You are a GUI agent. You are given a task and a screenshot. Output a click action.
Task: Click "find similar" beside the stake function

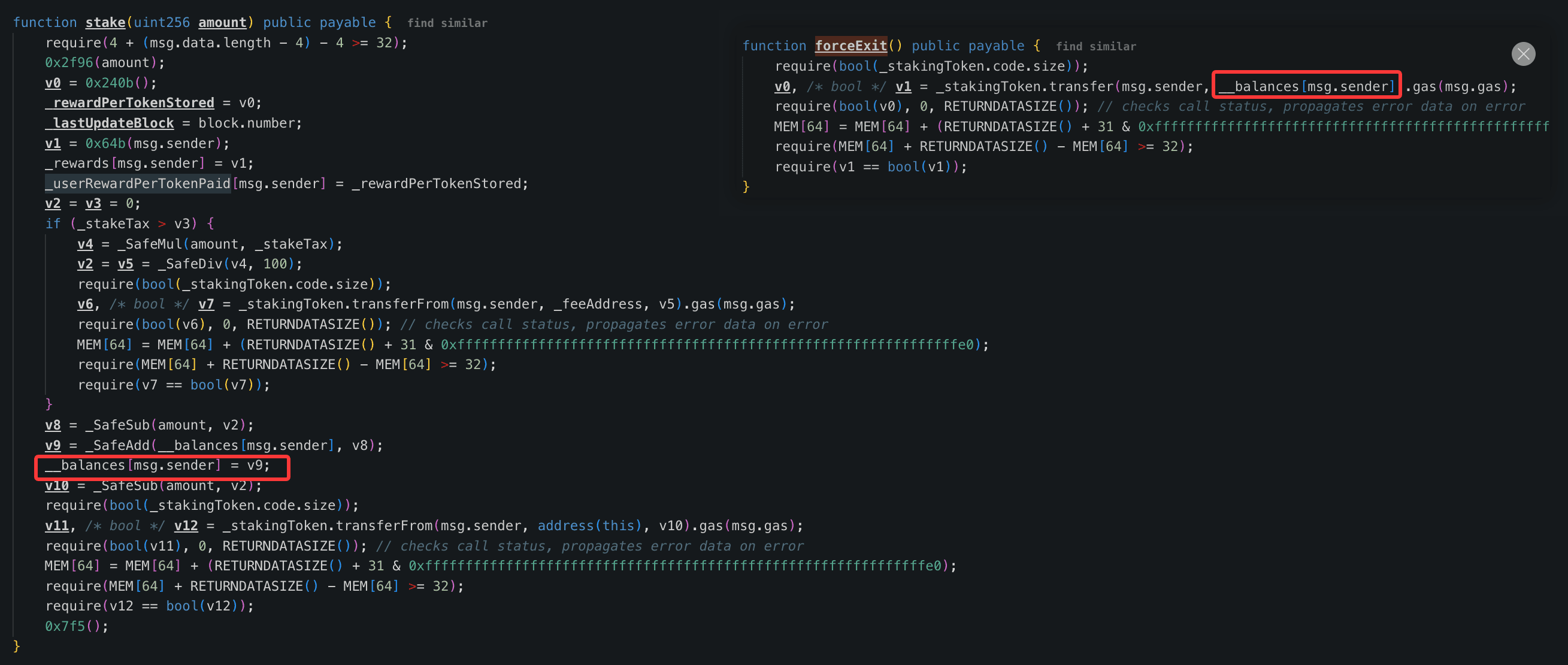(x=447, y=23)
